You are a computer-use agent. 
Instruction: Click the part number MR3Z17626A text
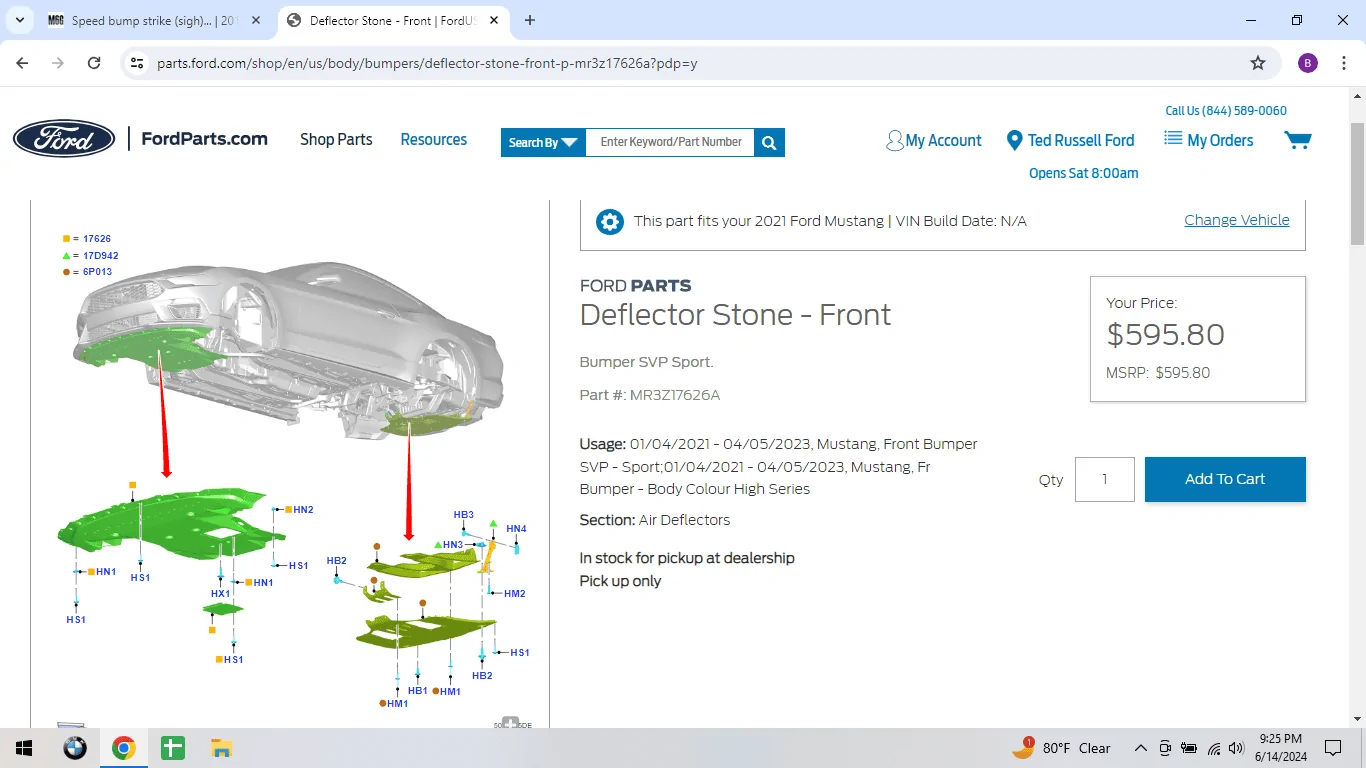point(675,395)
